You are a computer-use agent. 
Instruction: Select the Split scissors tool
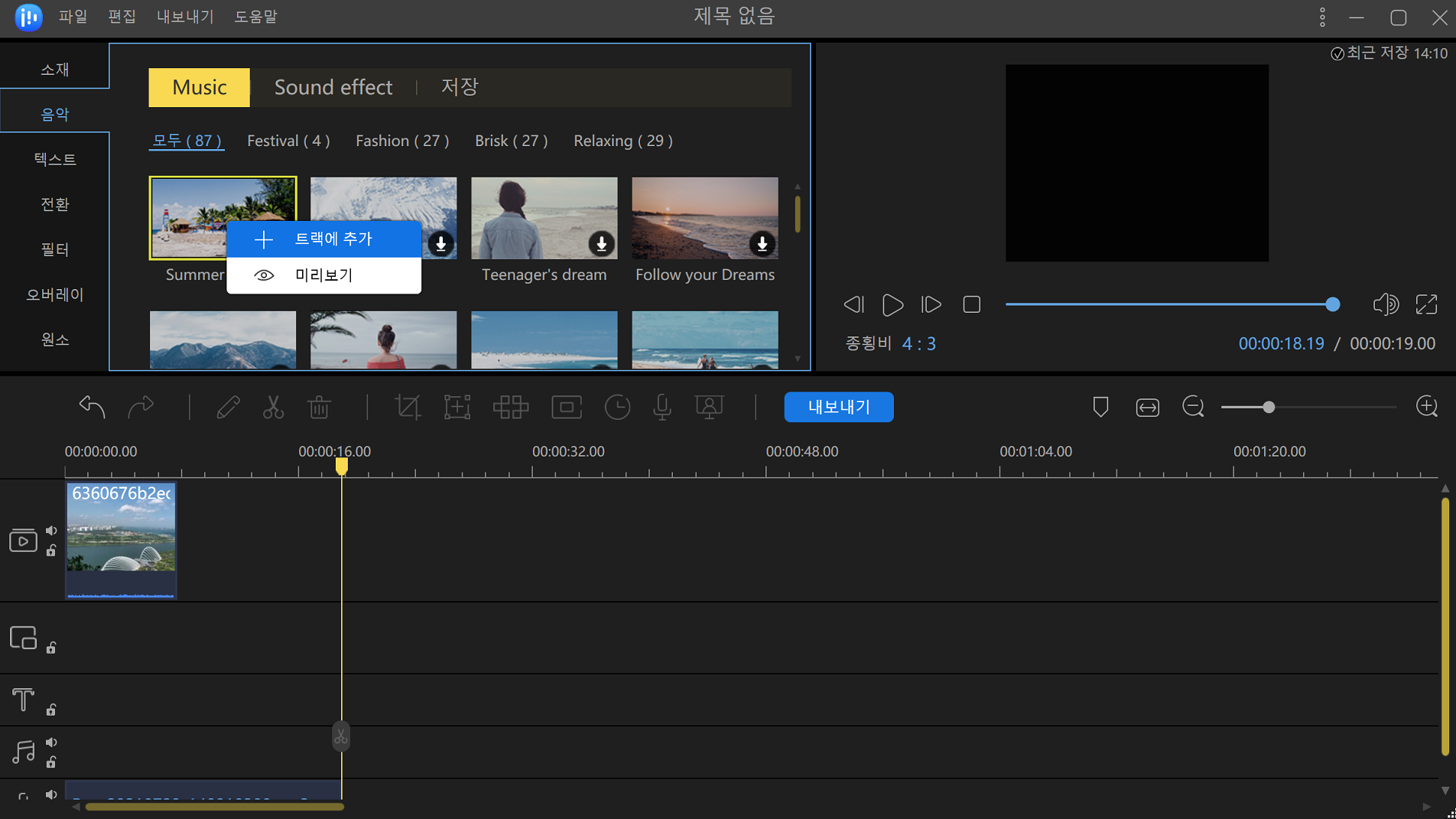[x=273, y=407]
